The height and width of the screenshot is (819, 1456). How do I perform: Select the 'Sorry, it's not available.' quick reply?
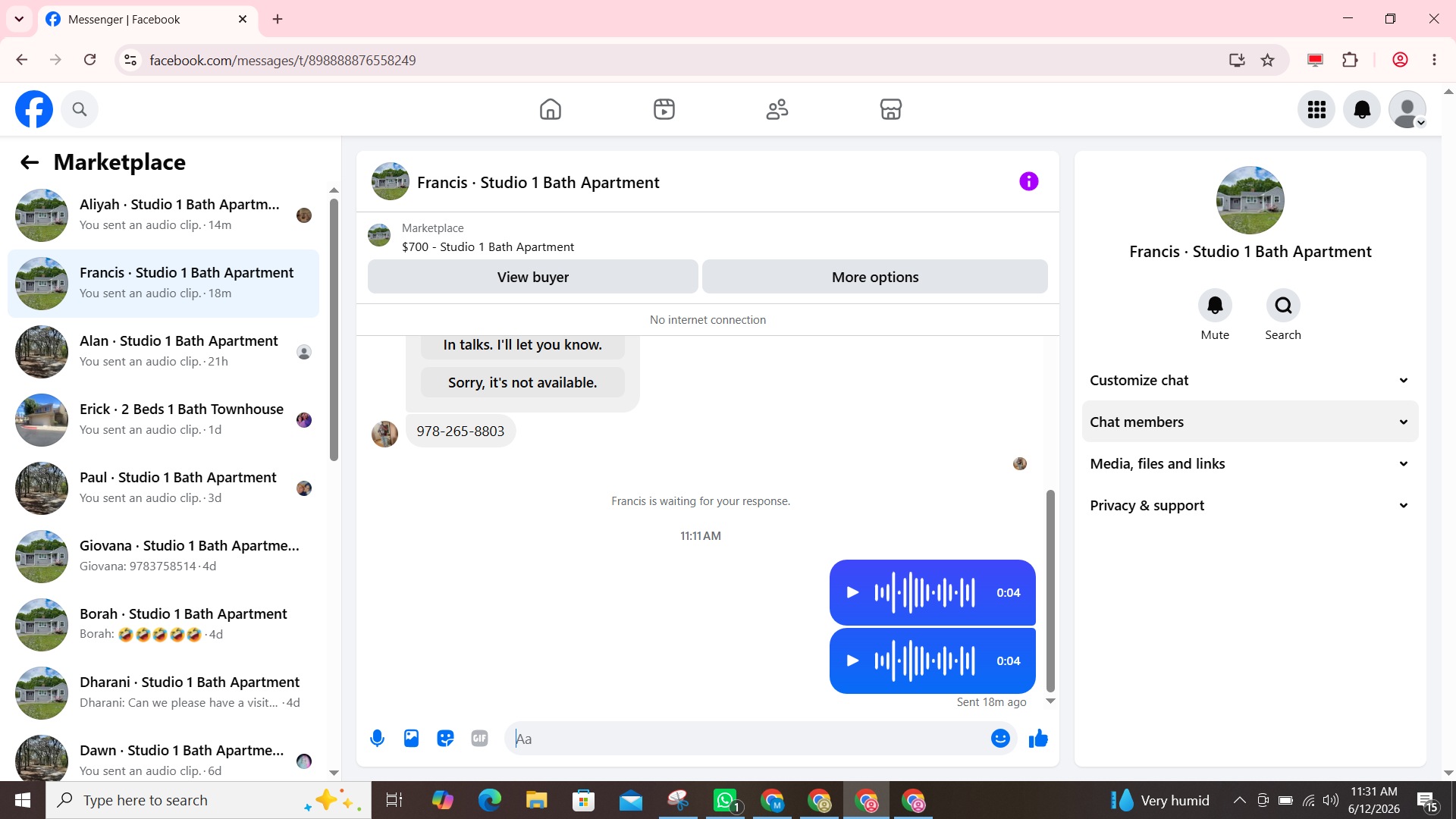pyautogui.click(x=522, y=382)
